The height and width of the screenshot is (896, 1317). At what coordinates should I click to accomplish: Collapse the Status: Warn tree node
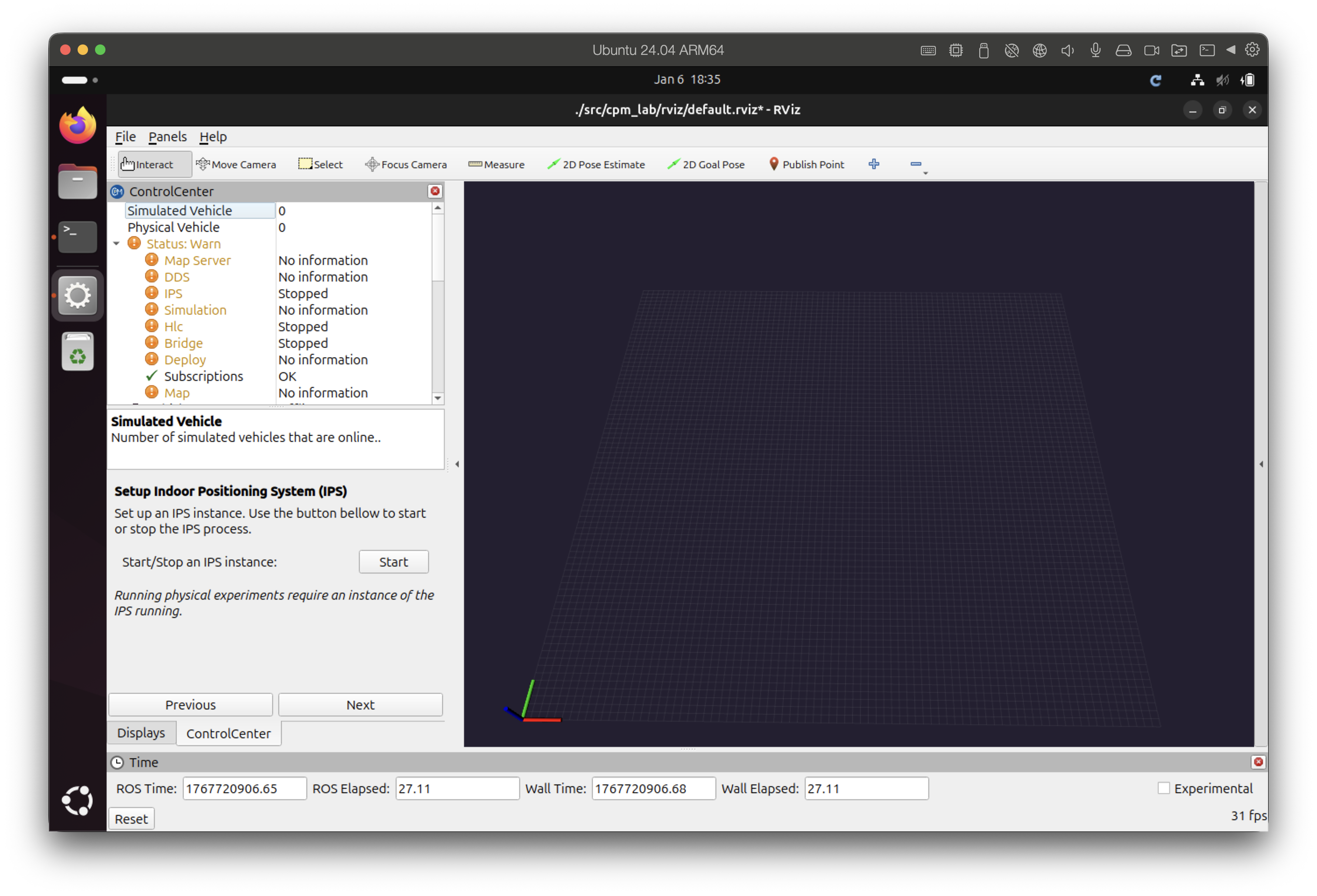[x=116, y=244]
